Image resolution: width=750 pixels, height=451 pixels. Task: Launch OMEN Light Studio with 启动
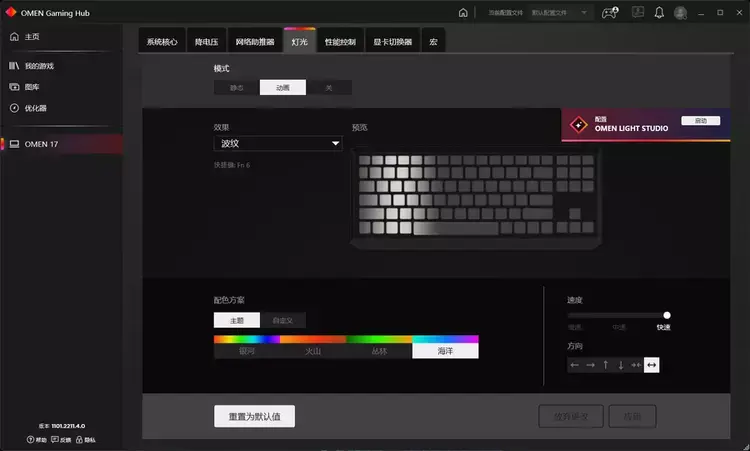tap(701, 121)
